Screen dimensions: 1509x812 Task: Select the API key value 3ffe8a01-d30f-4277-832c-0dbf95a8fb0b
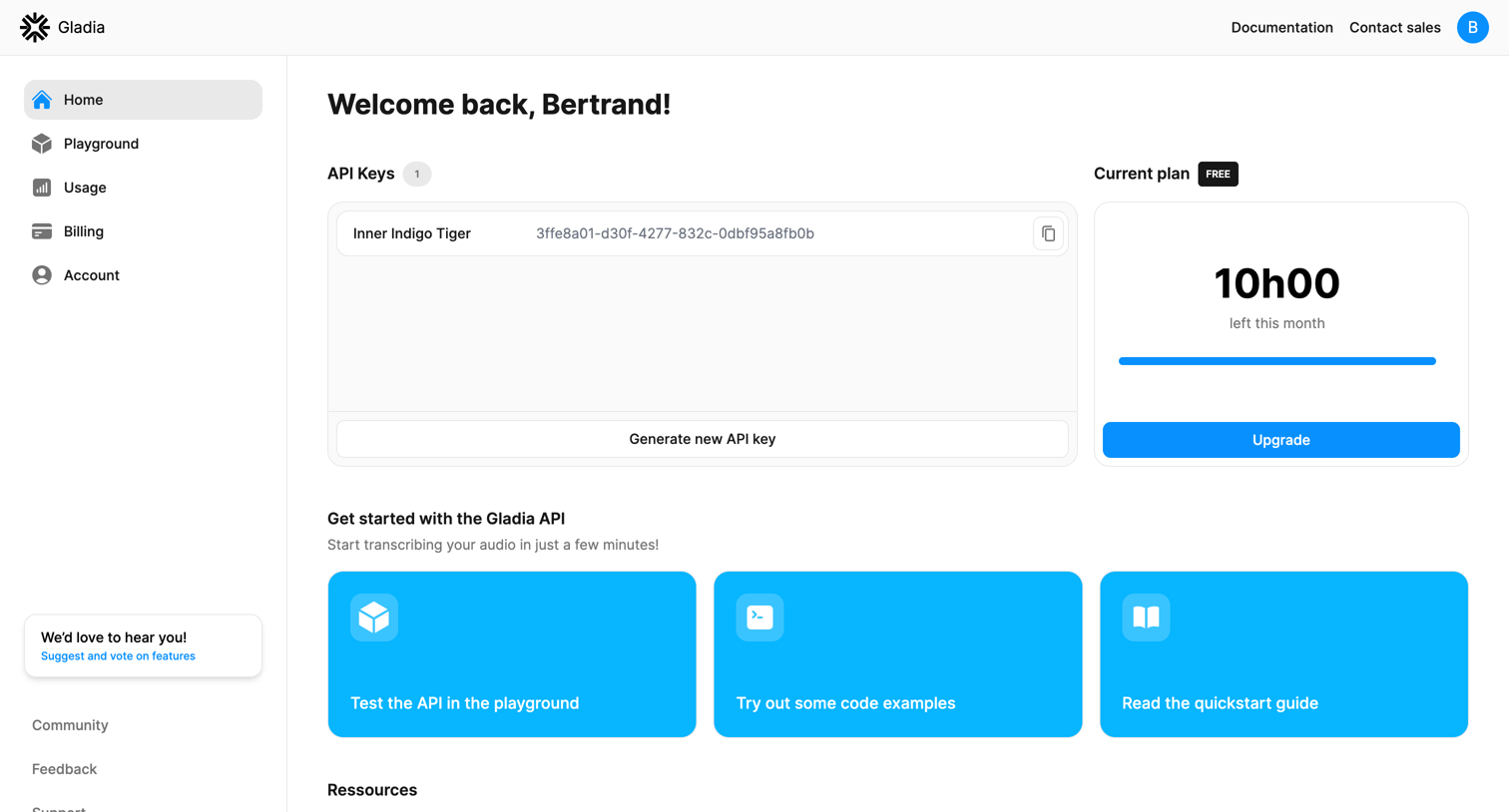(675, 233)
